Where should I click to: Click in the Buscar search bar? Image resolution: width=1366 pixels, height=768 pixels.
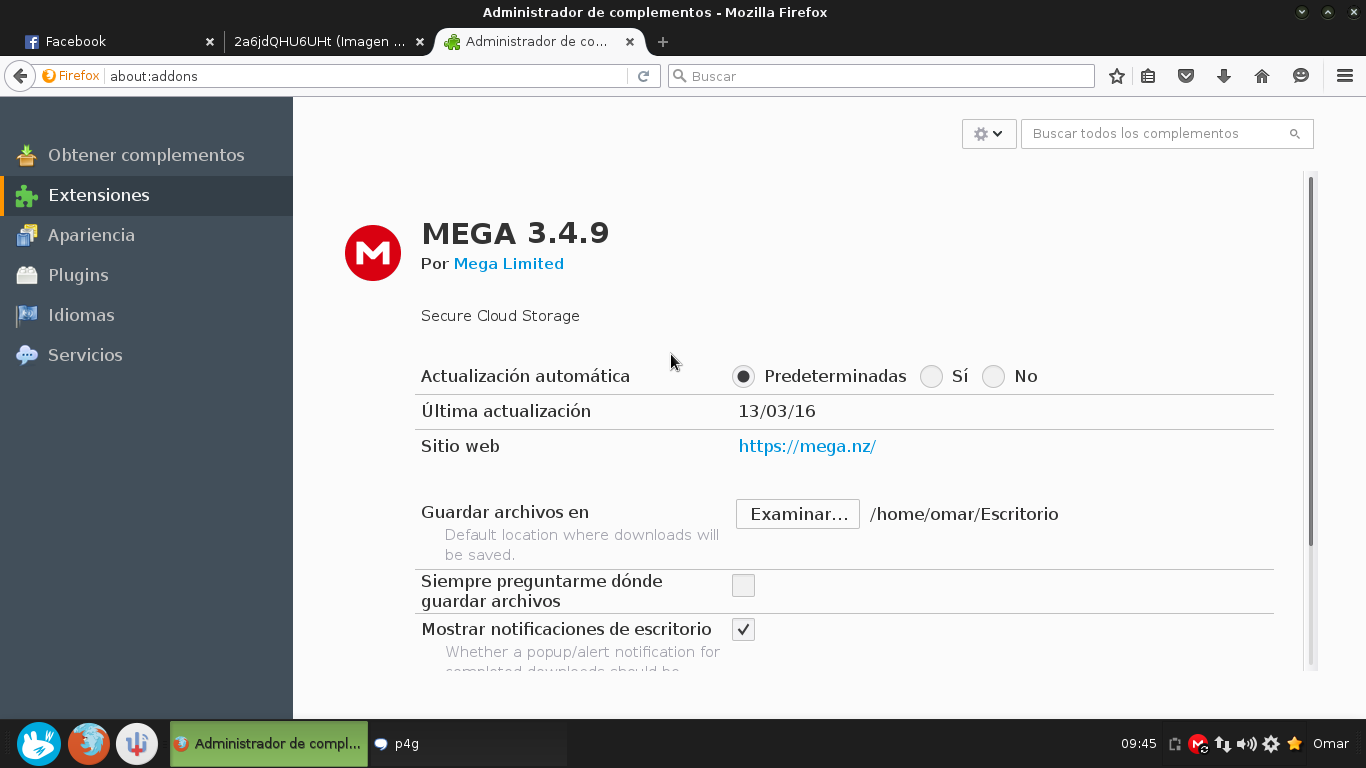click(881, 76)
